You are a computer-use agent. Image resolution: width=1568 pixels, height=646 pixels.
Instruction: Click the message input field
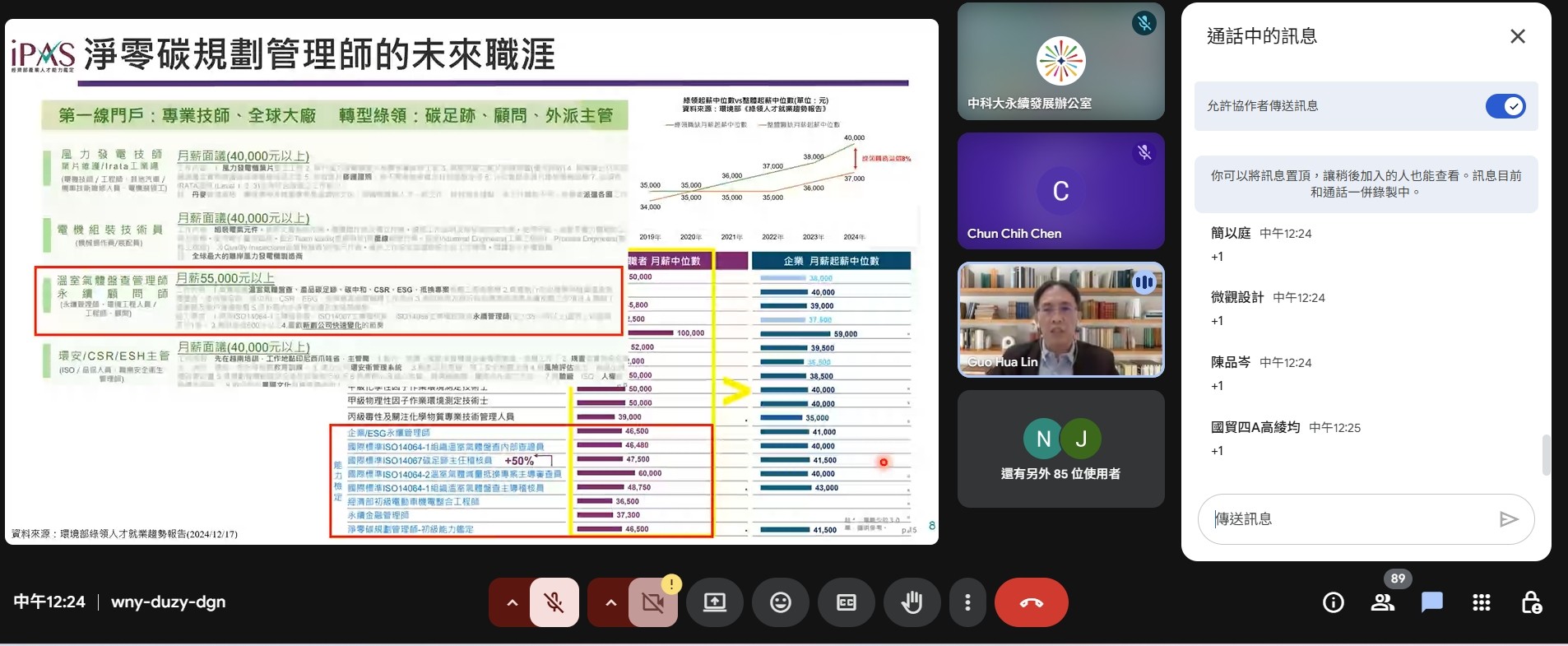pos(1349,518)
